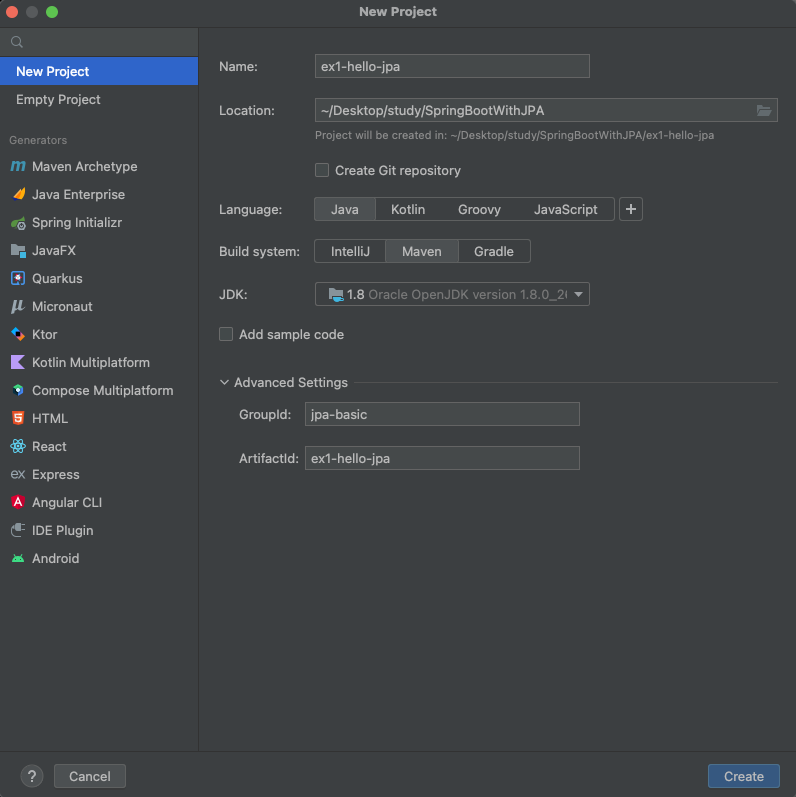Click the Cancel button
This screenshot has height=797, width=796.
90,776
